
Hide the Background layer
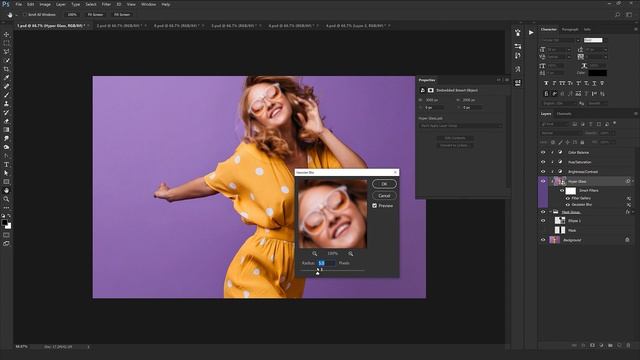coord(543,240)
